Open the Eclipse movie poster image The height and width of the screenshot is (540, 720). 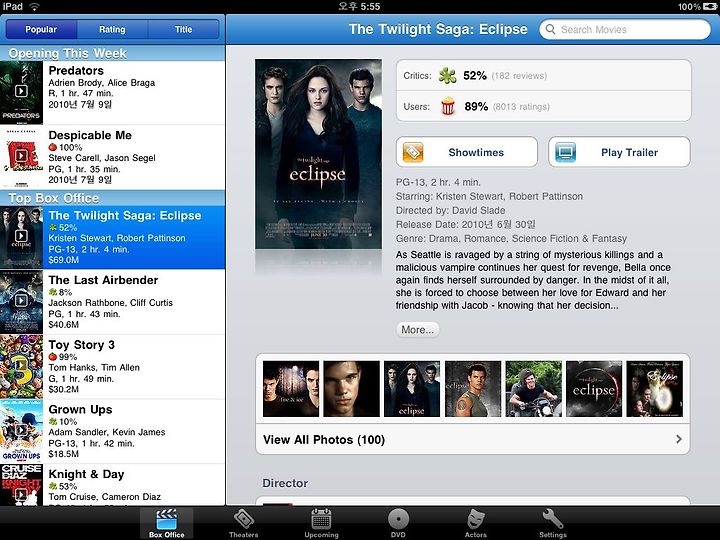point(318,154)
